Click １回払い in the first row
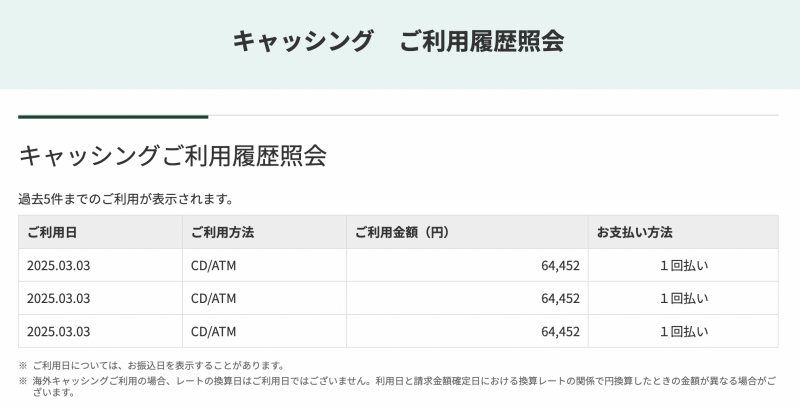Viewport: 800px width, 409px height. [684, 265]
